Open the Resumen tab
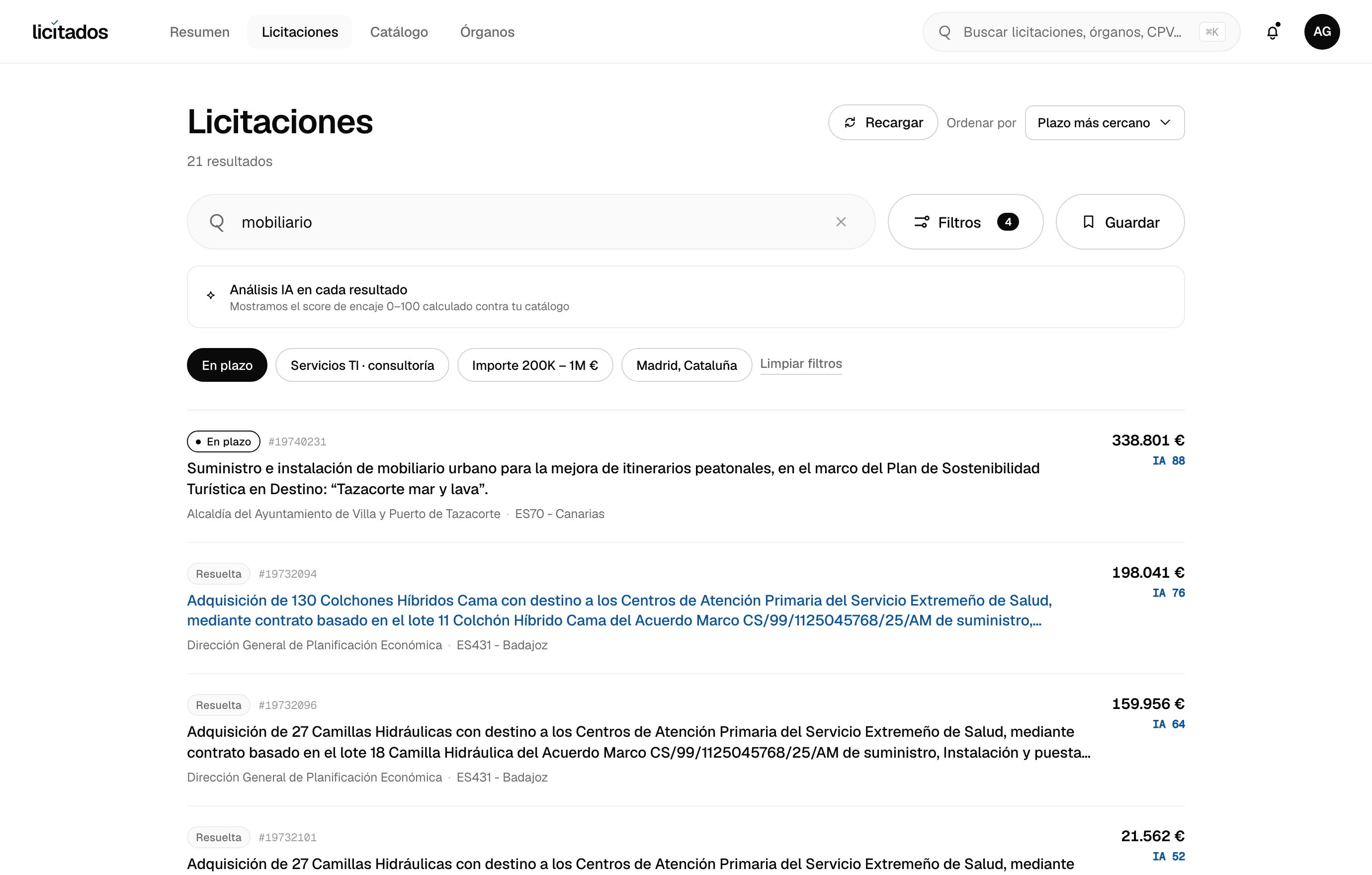 pos(199,32)
